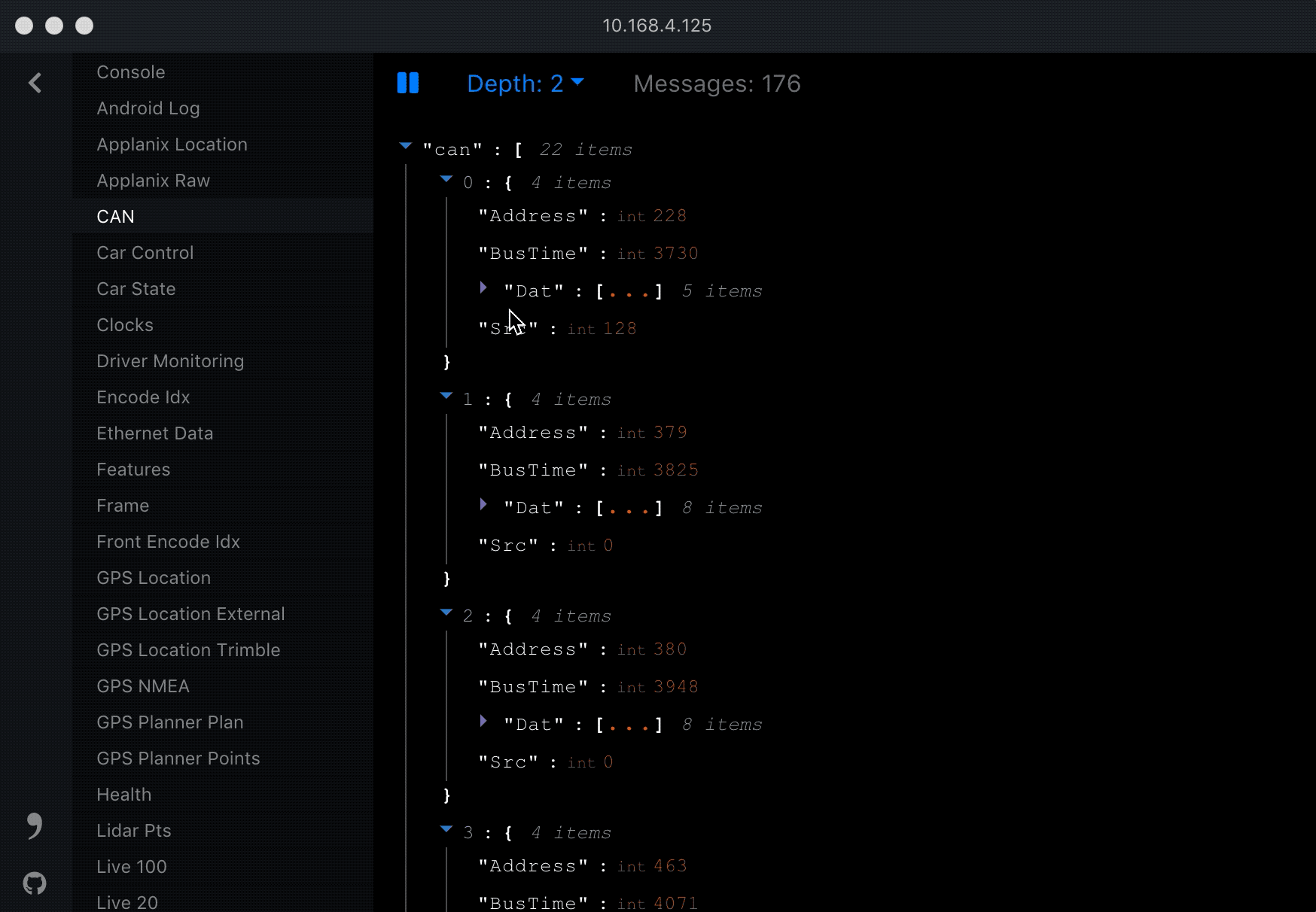Collapse item 0 object
The width and height of the screenshot is (1316, 912).
tap(446, 179)
